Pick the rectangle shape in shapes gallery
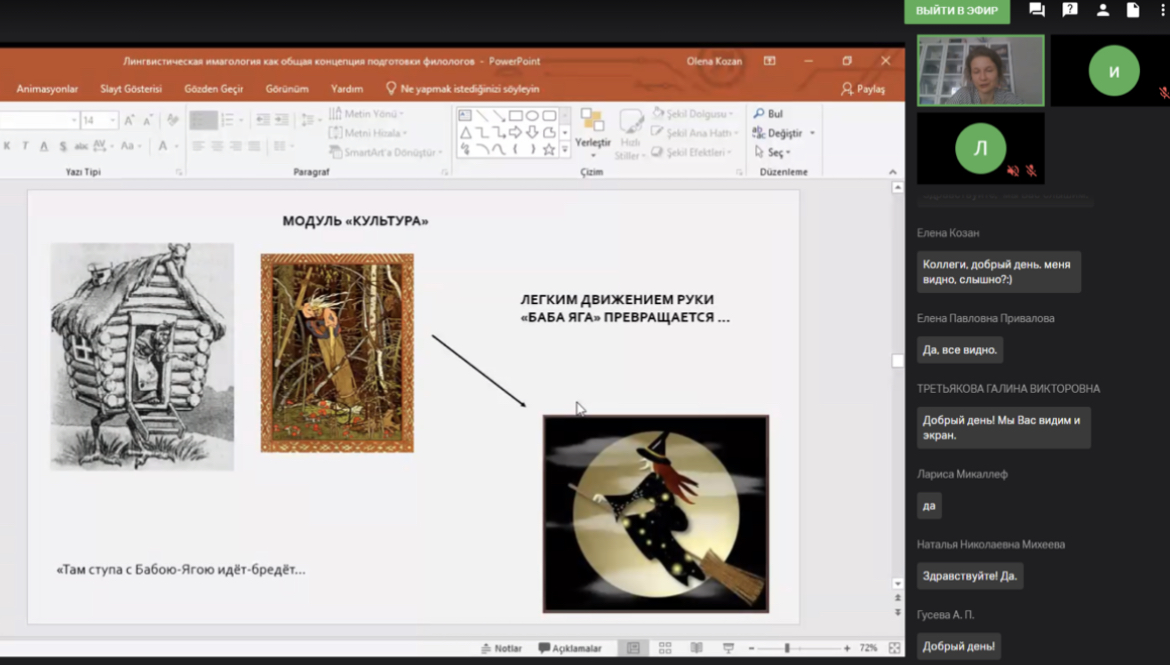The height and width of the screenshot is (665, 1170). coord(515,116)
